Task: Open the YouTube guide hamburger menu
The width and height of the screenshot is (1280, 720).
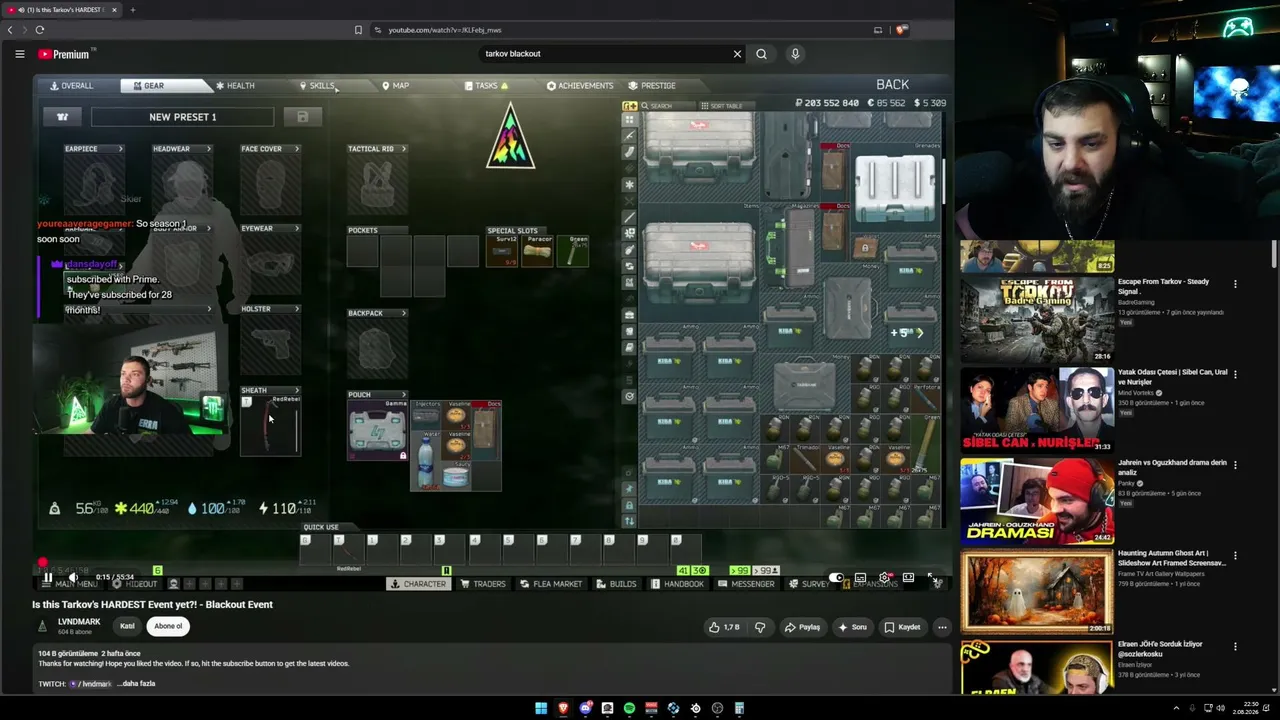Action: (19, 54)
